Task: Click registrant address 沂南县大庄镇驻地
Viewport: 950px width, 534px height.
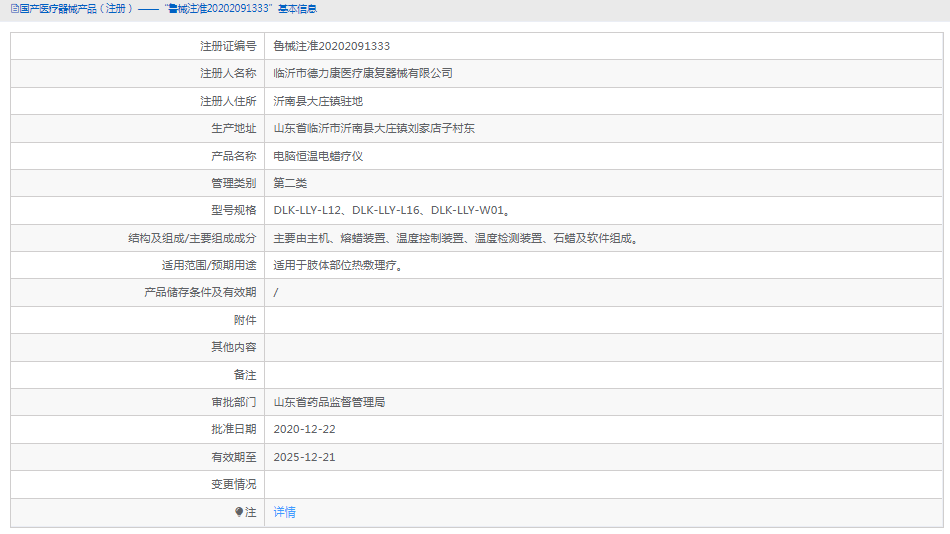Action: click(318, 101)
